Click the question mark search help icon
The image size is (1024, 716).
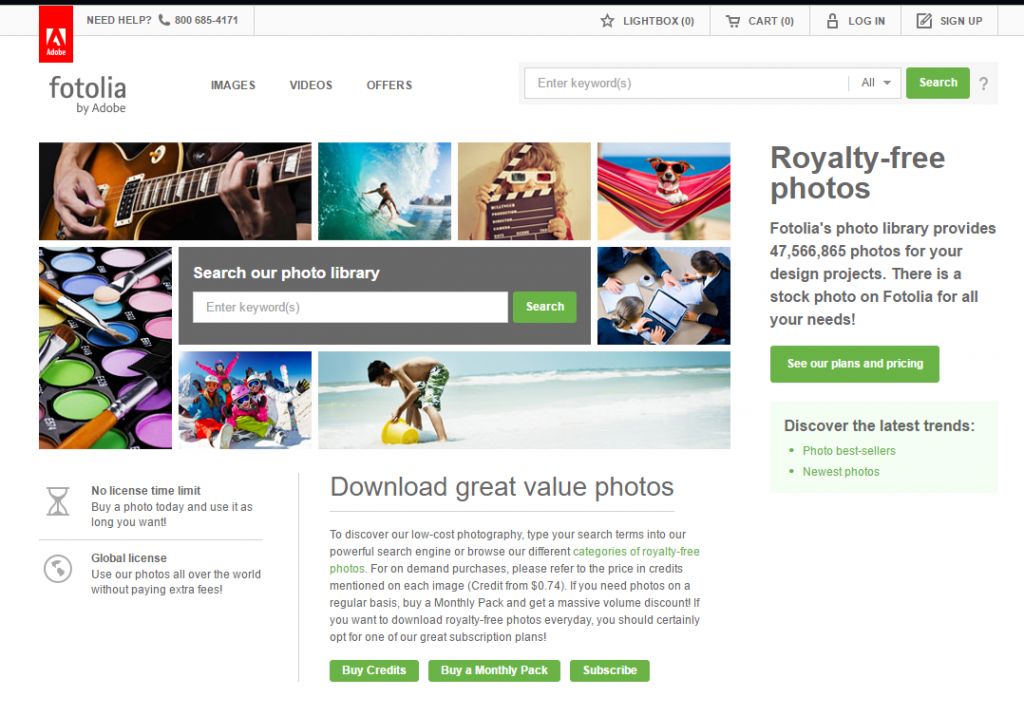pyautogui.click(x=984, y=84)
